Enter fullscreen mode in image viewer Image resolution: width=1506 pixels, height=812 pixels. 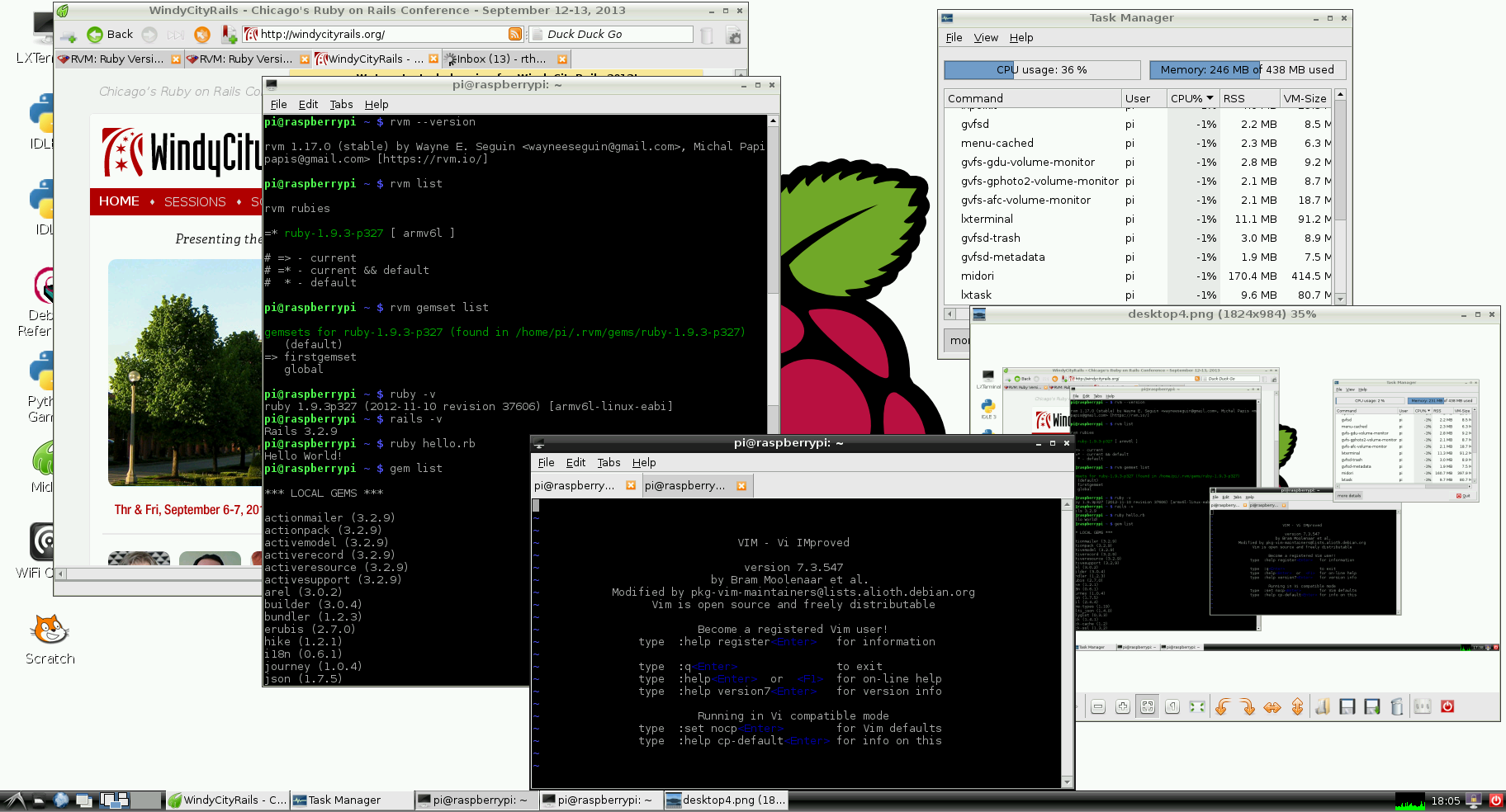tap(1197, 706)
